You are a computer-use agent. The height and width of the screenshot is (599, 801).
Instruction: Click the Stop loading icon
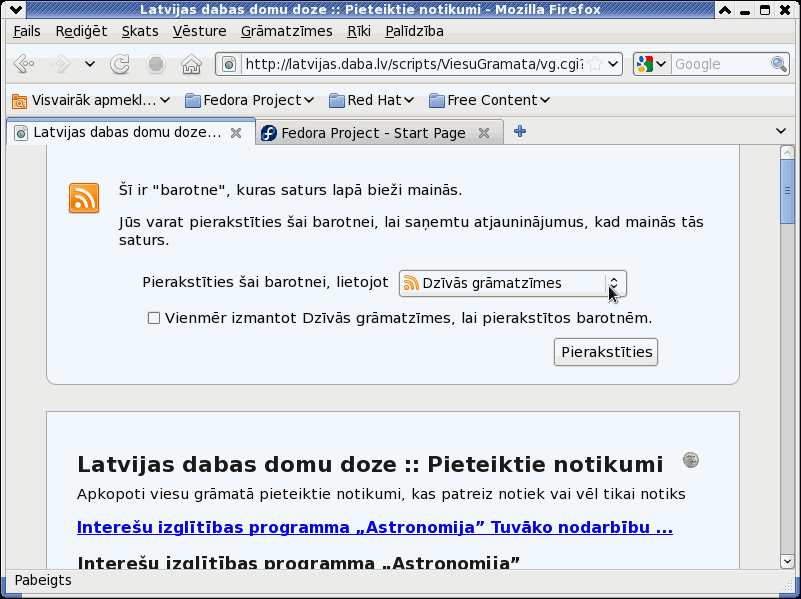pos(156,64)
